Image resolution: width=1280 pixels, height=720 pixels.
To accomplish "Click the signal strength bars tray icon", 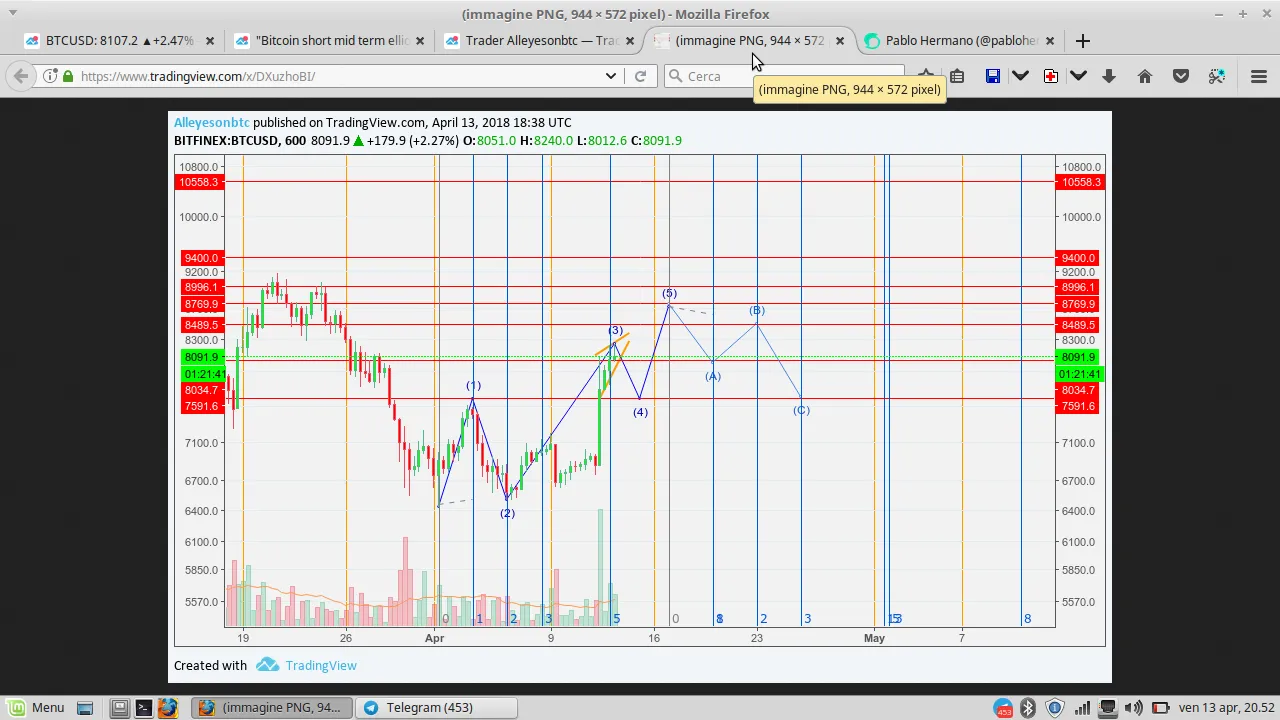I will click(1082, 708).
